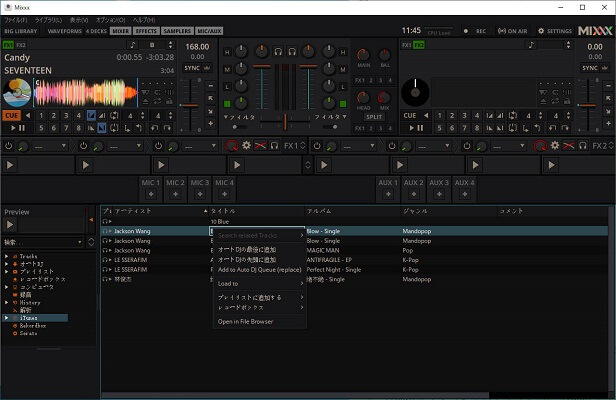Image resolution: width=616 pixels, height=400 pixels.
Task: Click the MAIN volume knob
Action: point(363,55)
